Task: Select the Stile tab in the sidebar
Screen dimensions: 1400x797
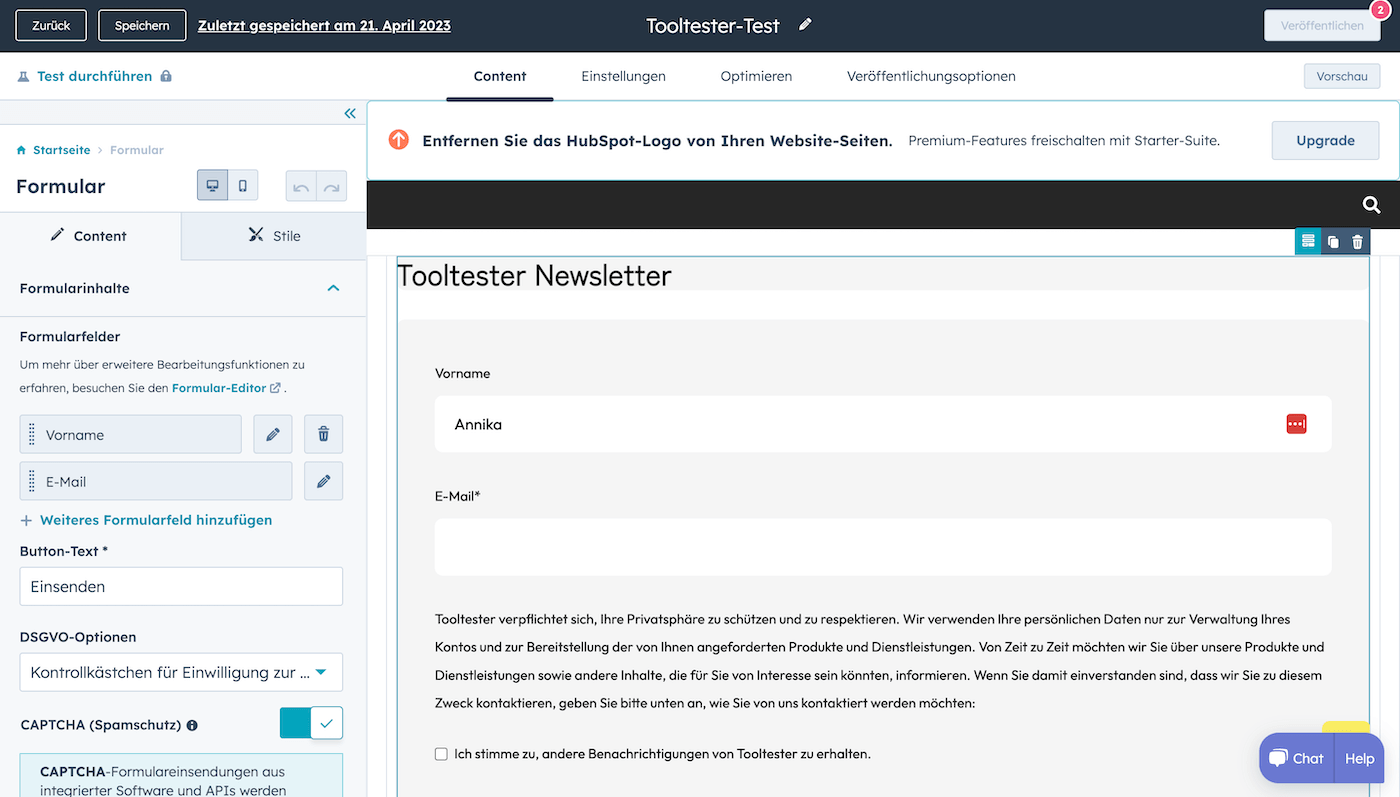Action: pos(274,236)
